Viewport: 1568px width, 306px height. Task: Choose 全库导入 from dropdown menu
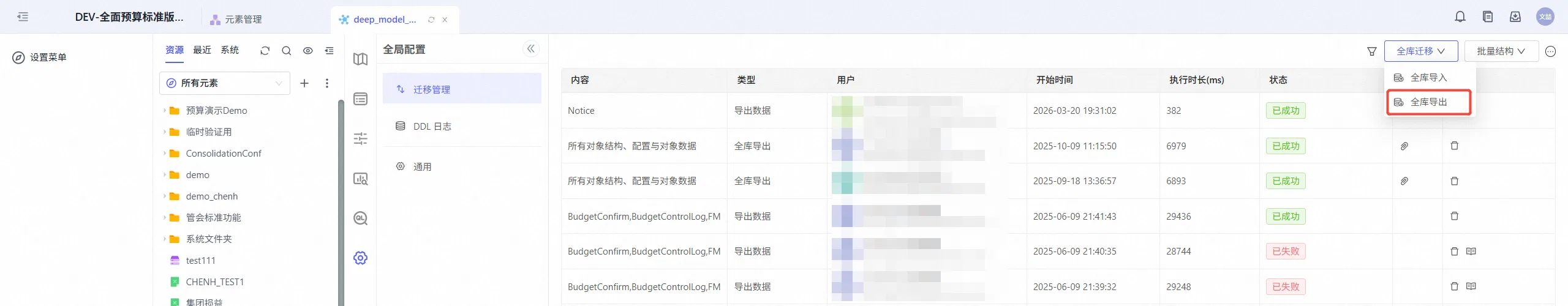click(x=1430, y=78)
